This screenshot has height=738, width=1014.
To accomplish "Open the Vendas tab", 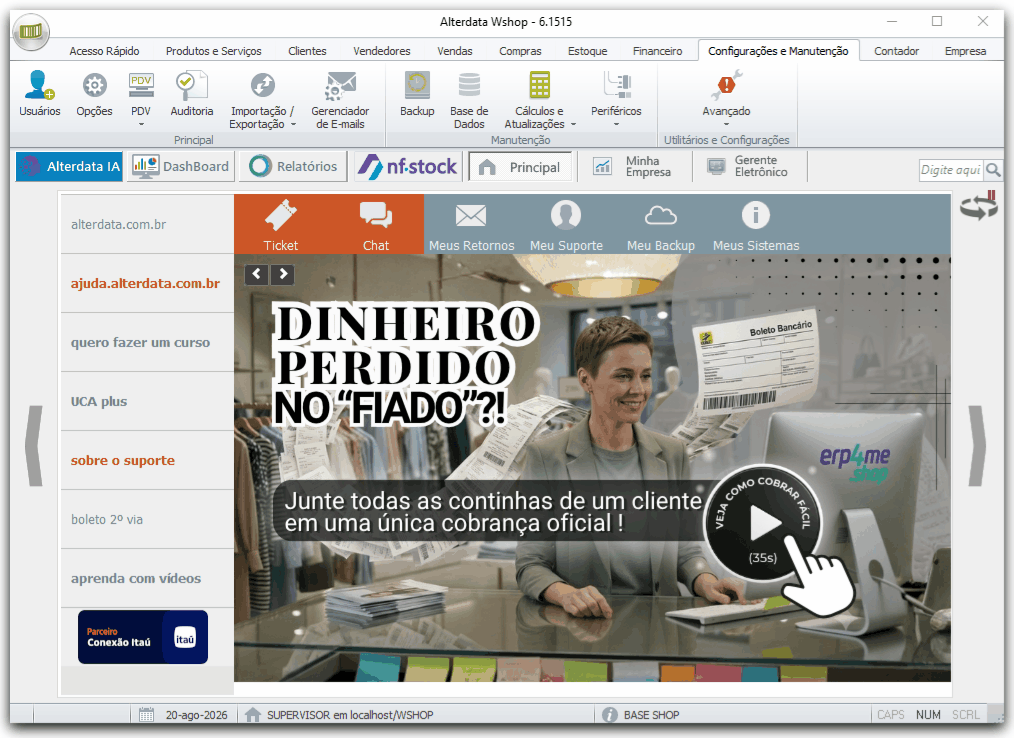I will coord(455,51).
